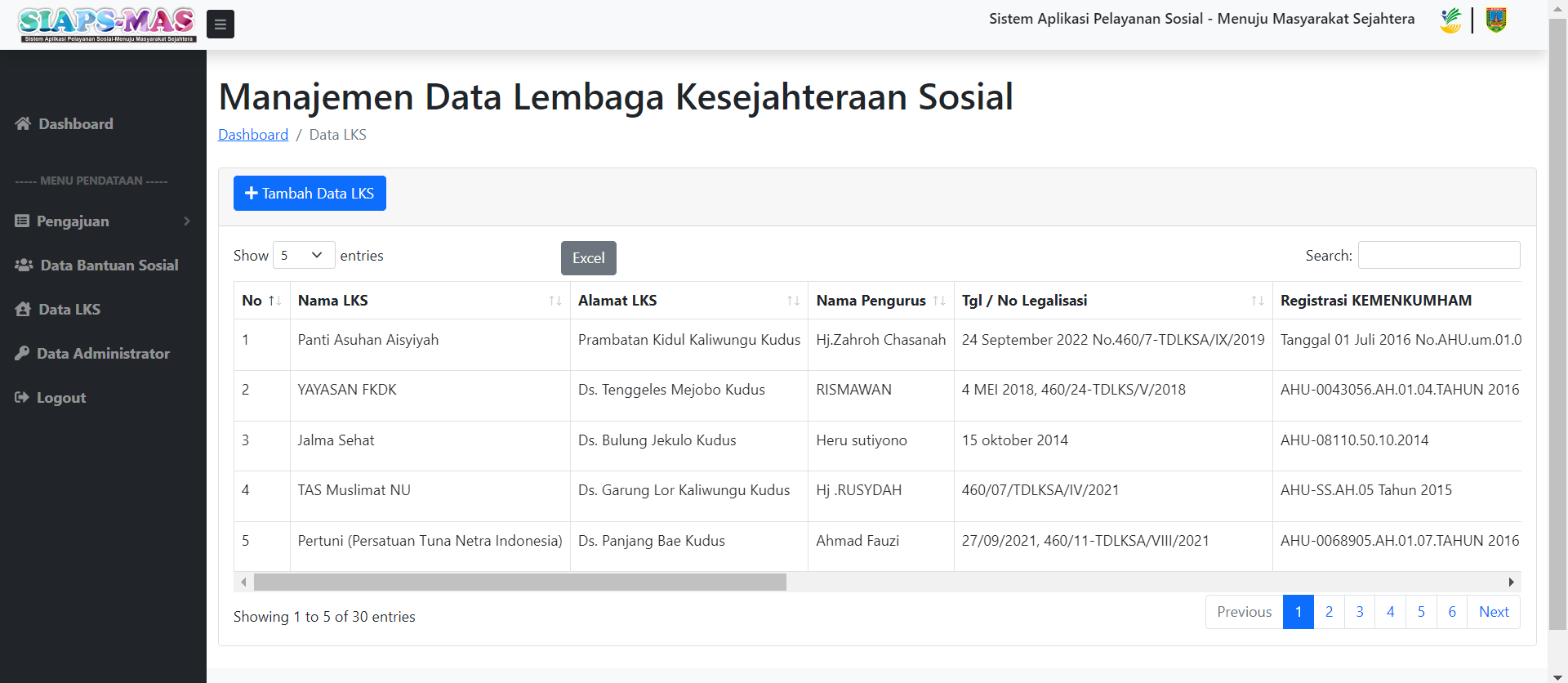Sort by Nama Pengurus column header
Viewport: 1568px width, 683px height.
click(880, 301)
